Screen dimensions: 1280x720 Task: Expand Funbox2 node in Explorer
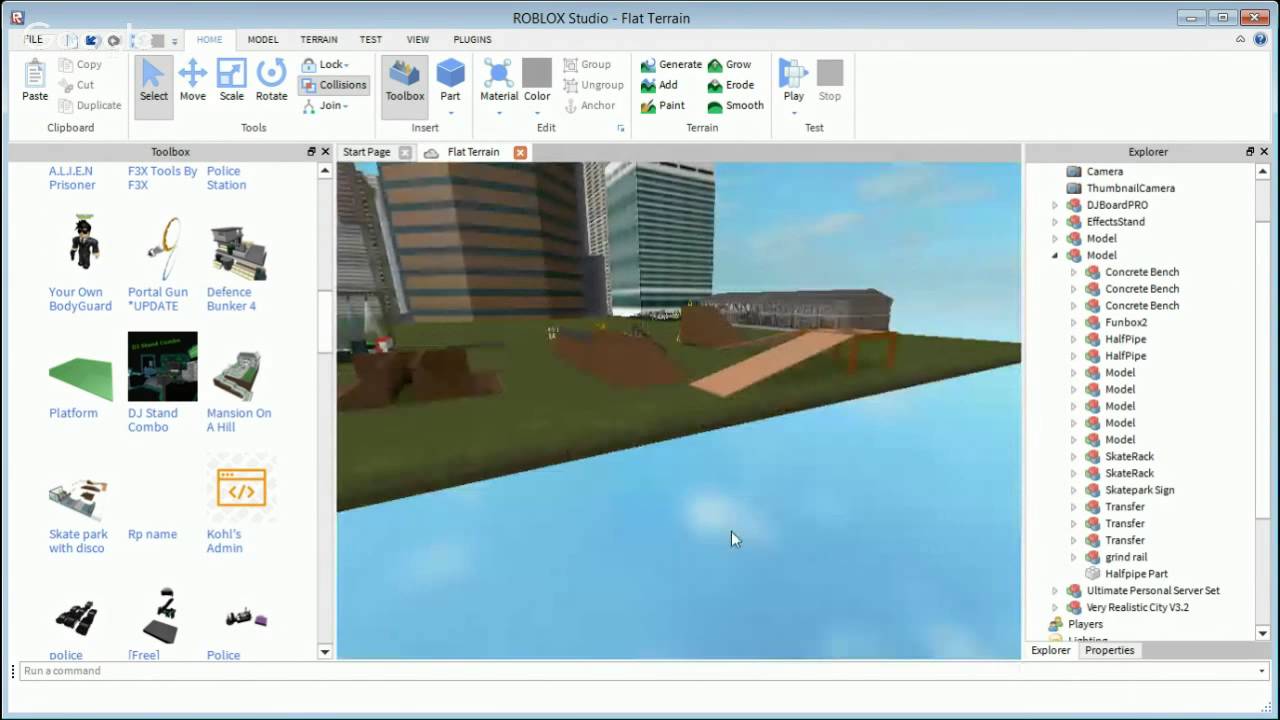pos(1073,322)
